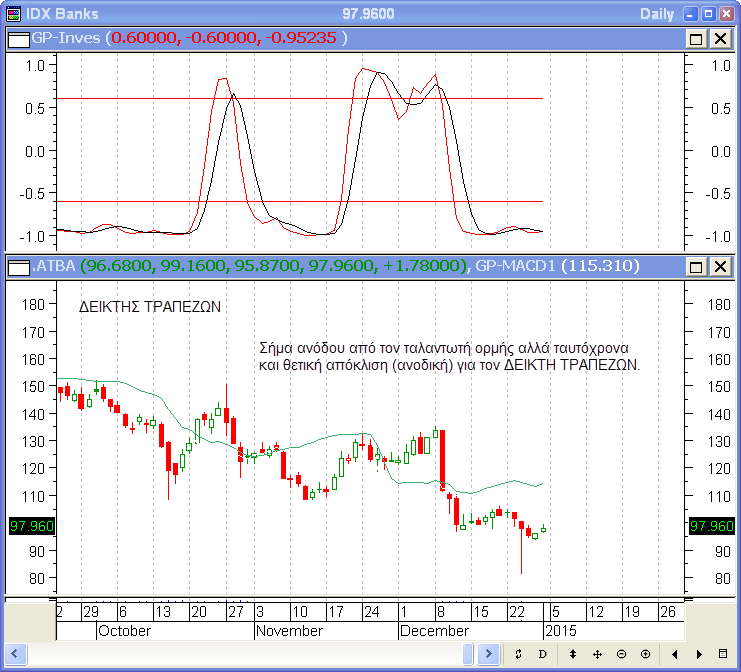Go to next security with right triangle
Image resolution: width=741 pixels, height=672 pixels.
coord(699,654)
